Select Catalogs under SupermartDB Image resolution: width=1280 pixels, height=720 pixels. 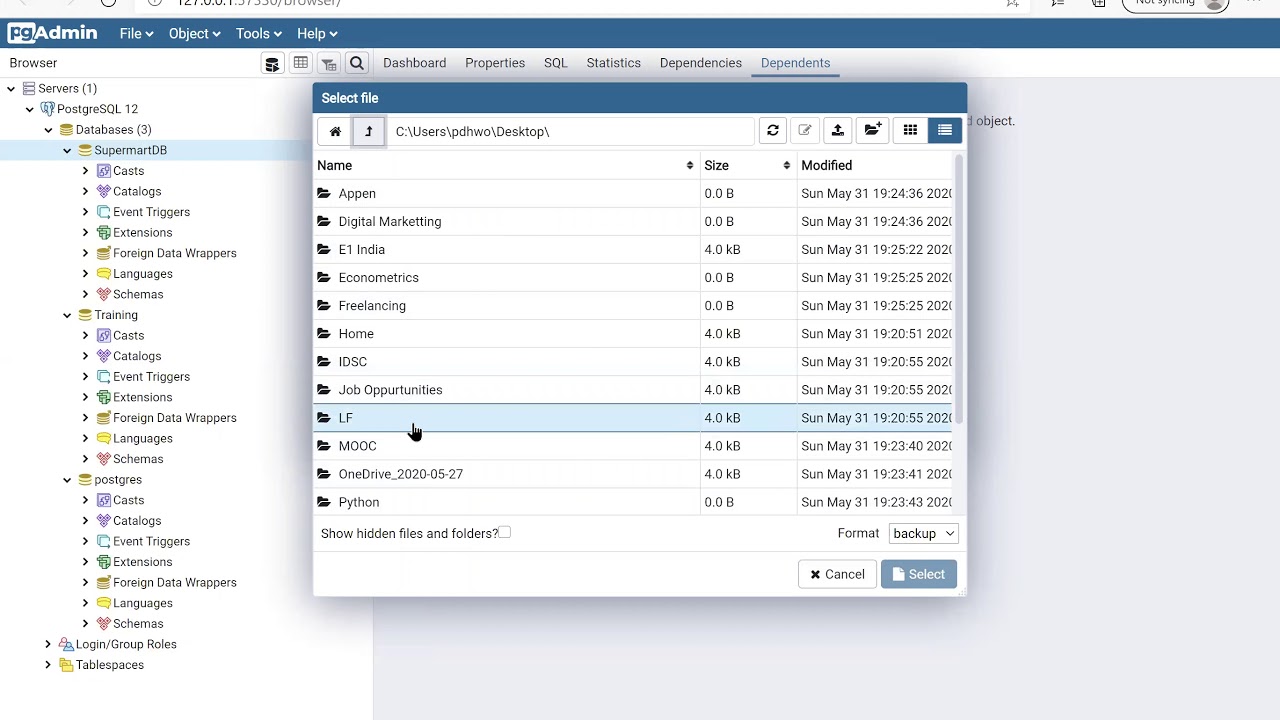pyautogui.click(x=137, y=191)
